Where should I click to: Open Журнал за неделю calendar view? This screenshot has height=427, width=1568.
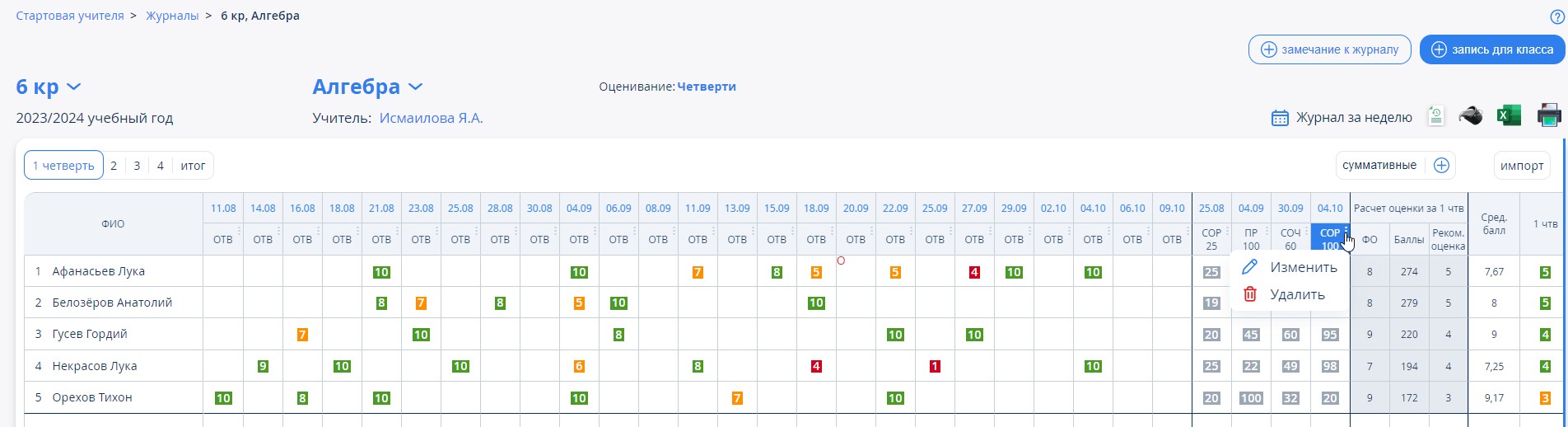[x=1342, y=118]
